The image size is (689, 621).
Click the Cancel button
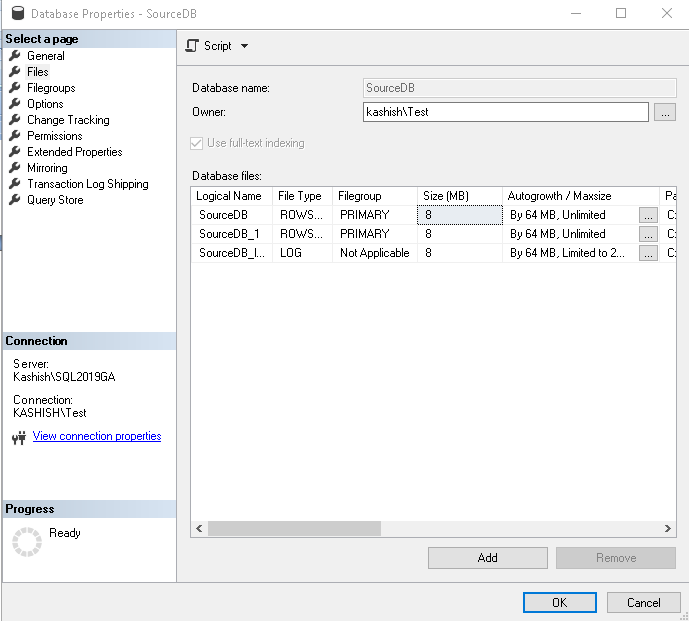coord(643,603)
